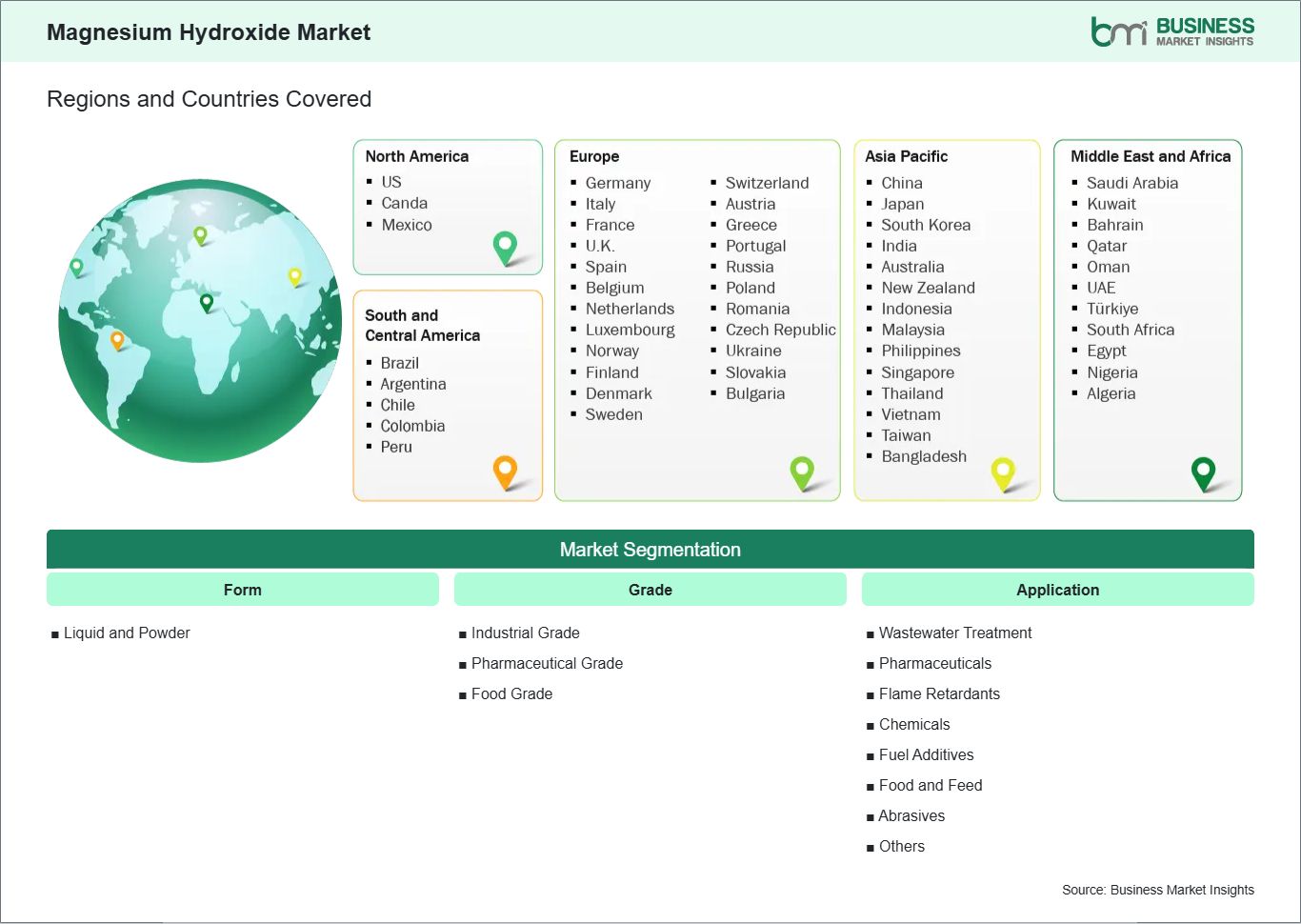Switch to the Application segmentation header

tap(1057, 589)
